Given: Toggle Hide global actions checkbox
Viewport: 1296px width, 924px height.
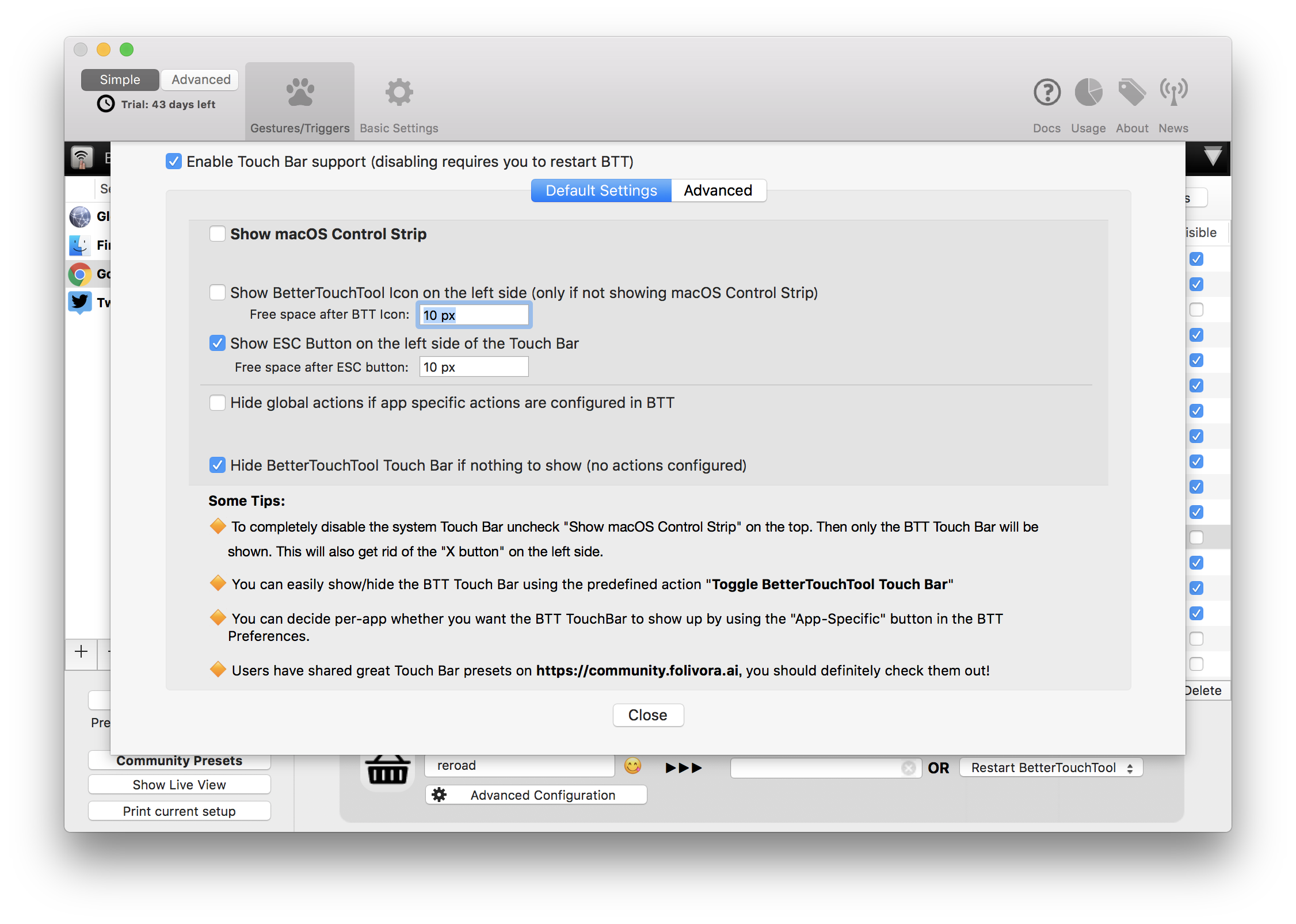Looking at the screenshot, I should 217,403.
